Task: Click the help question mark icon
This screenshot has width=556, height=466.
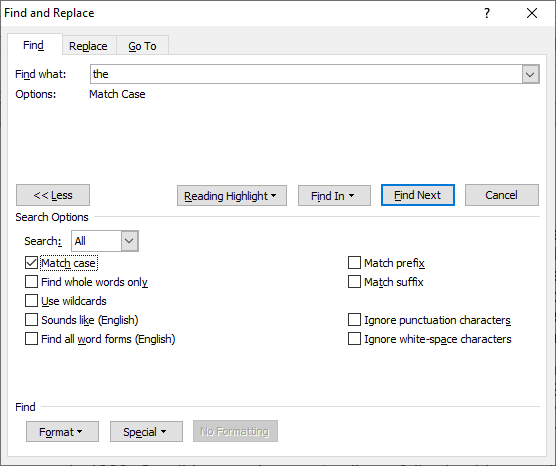Action: [487, 13]
